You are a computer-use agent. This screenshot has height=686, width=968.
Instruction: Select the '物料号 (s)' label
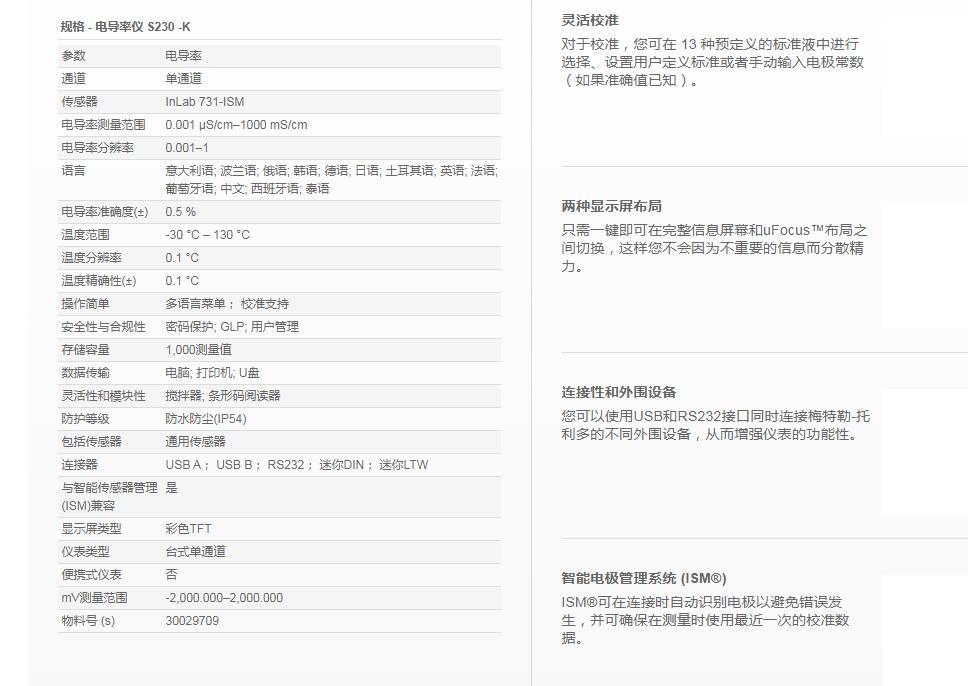tap(88, 621)
